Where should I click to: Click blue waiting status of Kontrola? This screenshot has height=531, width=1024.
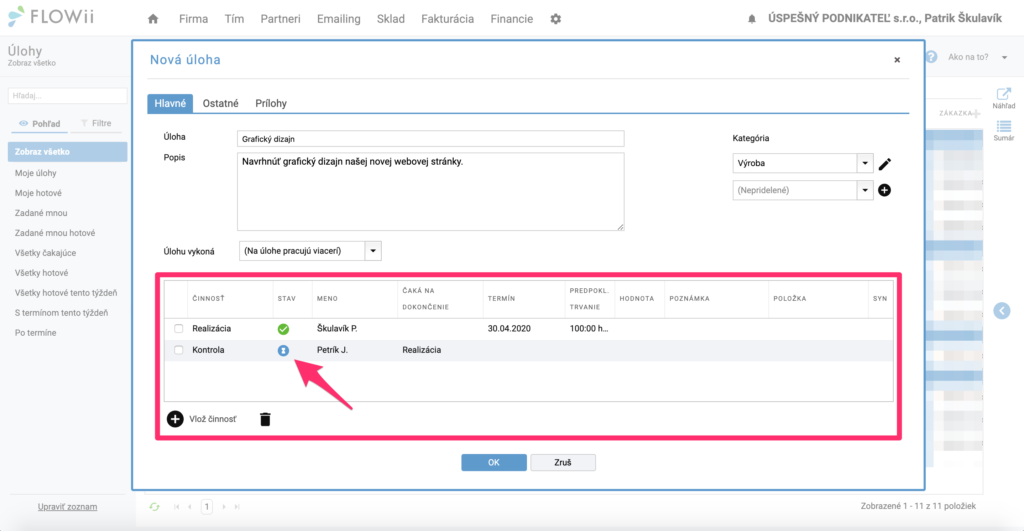pos(283,351)
